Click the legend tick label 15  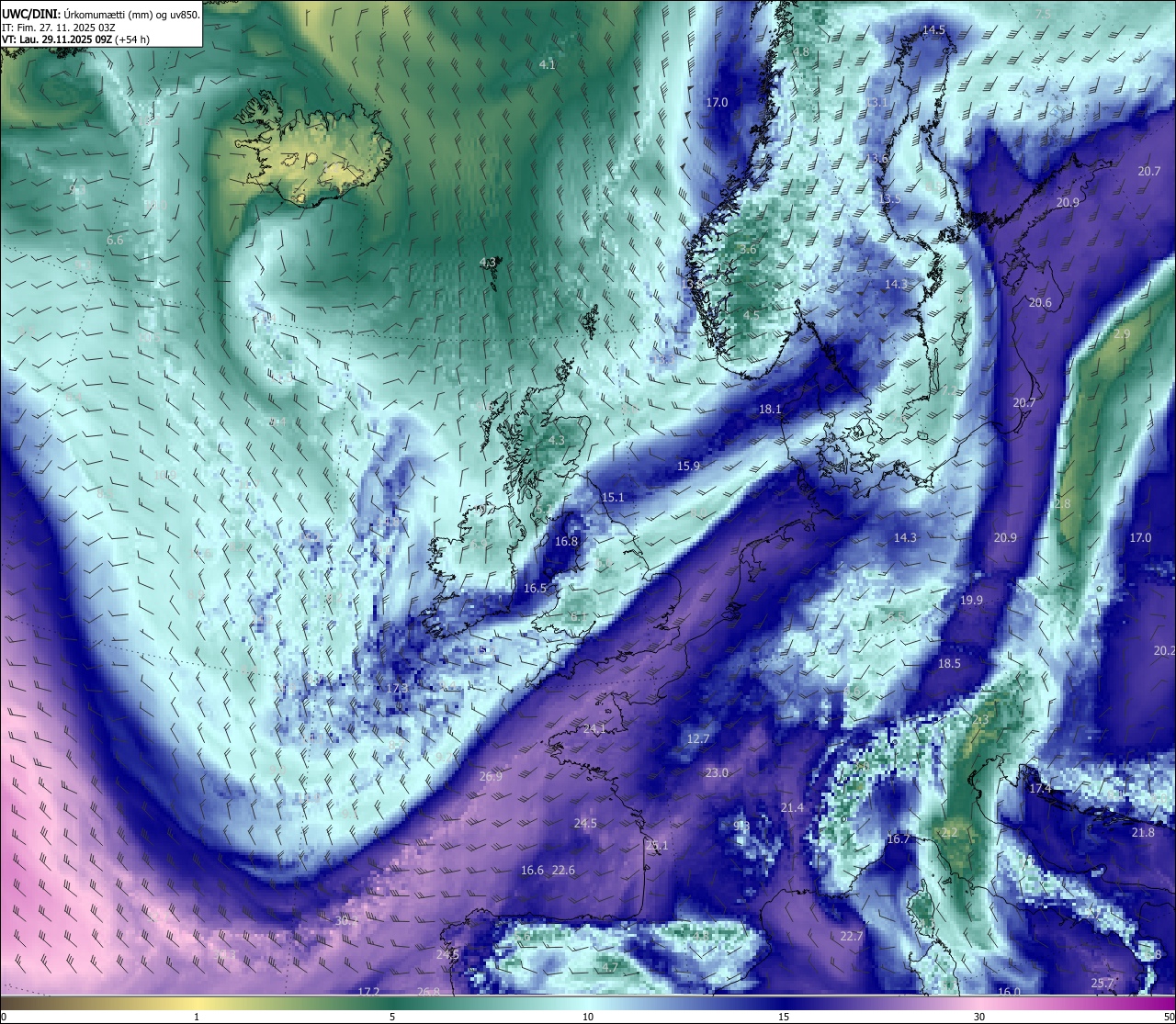784,1017
